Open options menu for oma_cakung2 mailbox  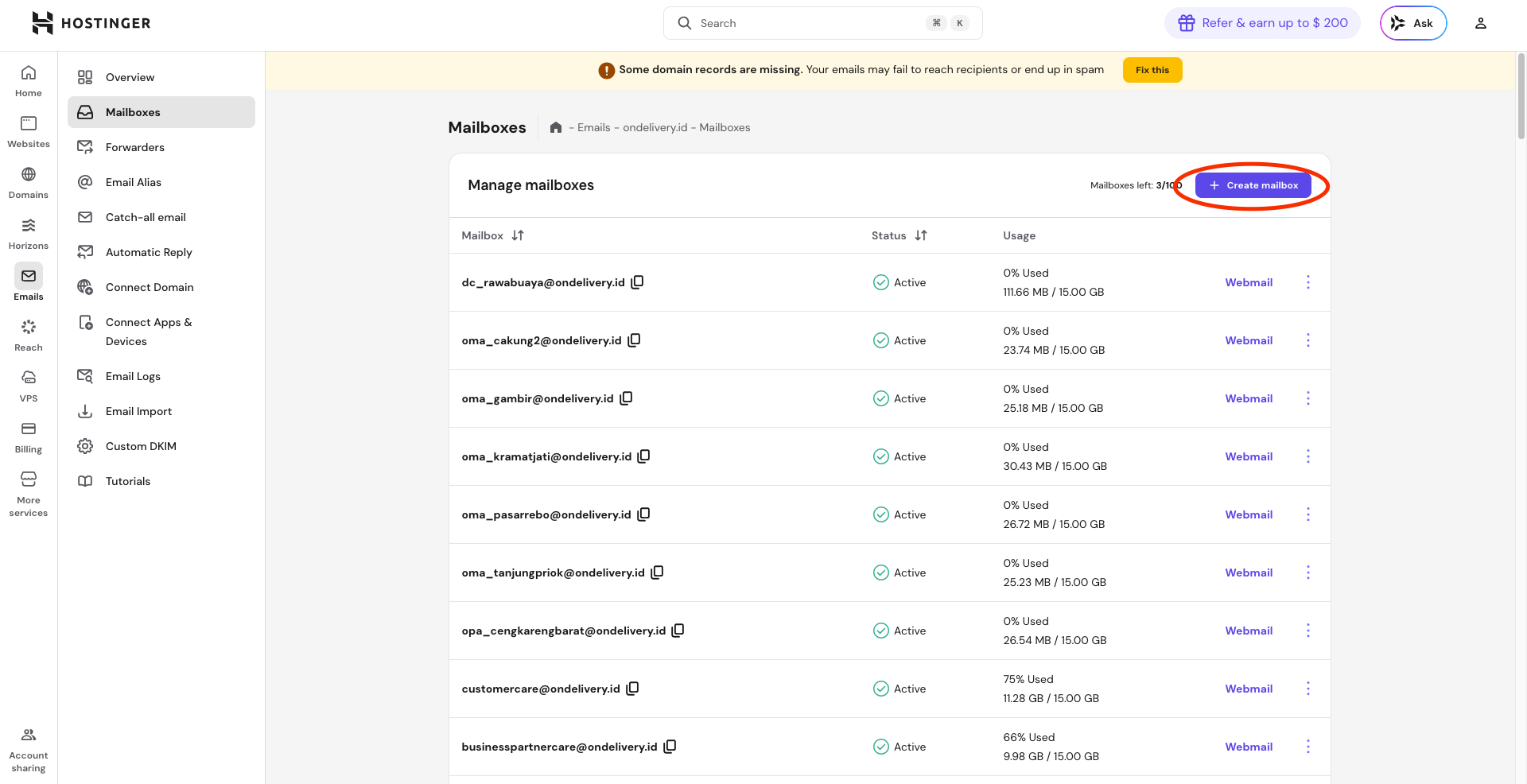click(x=1307, y=340)
